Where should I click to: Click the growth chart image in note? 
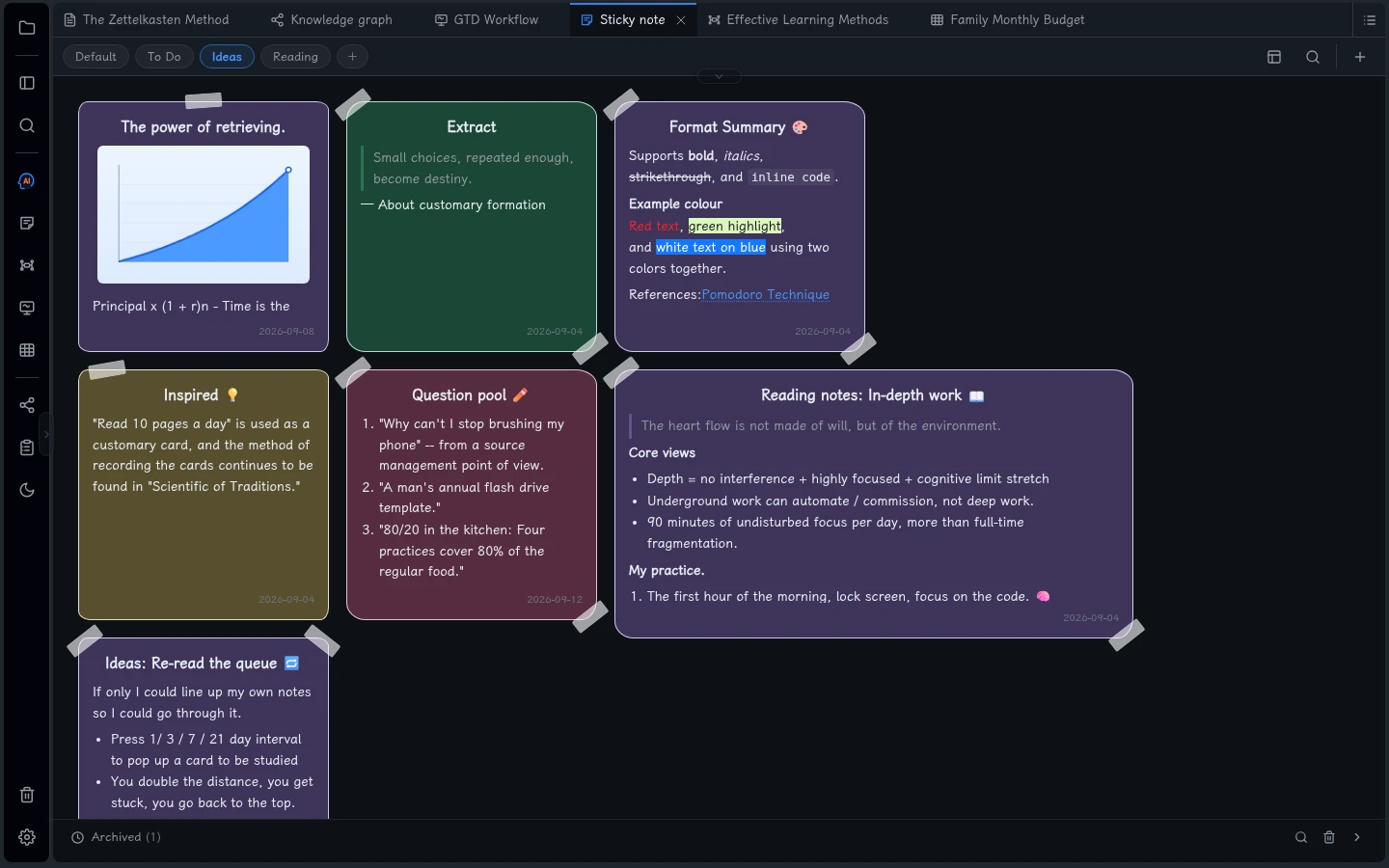(204, 215)
